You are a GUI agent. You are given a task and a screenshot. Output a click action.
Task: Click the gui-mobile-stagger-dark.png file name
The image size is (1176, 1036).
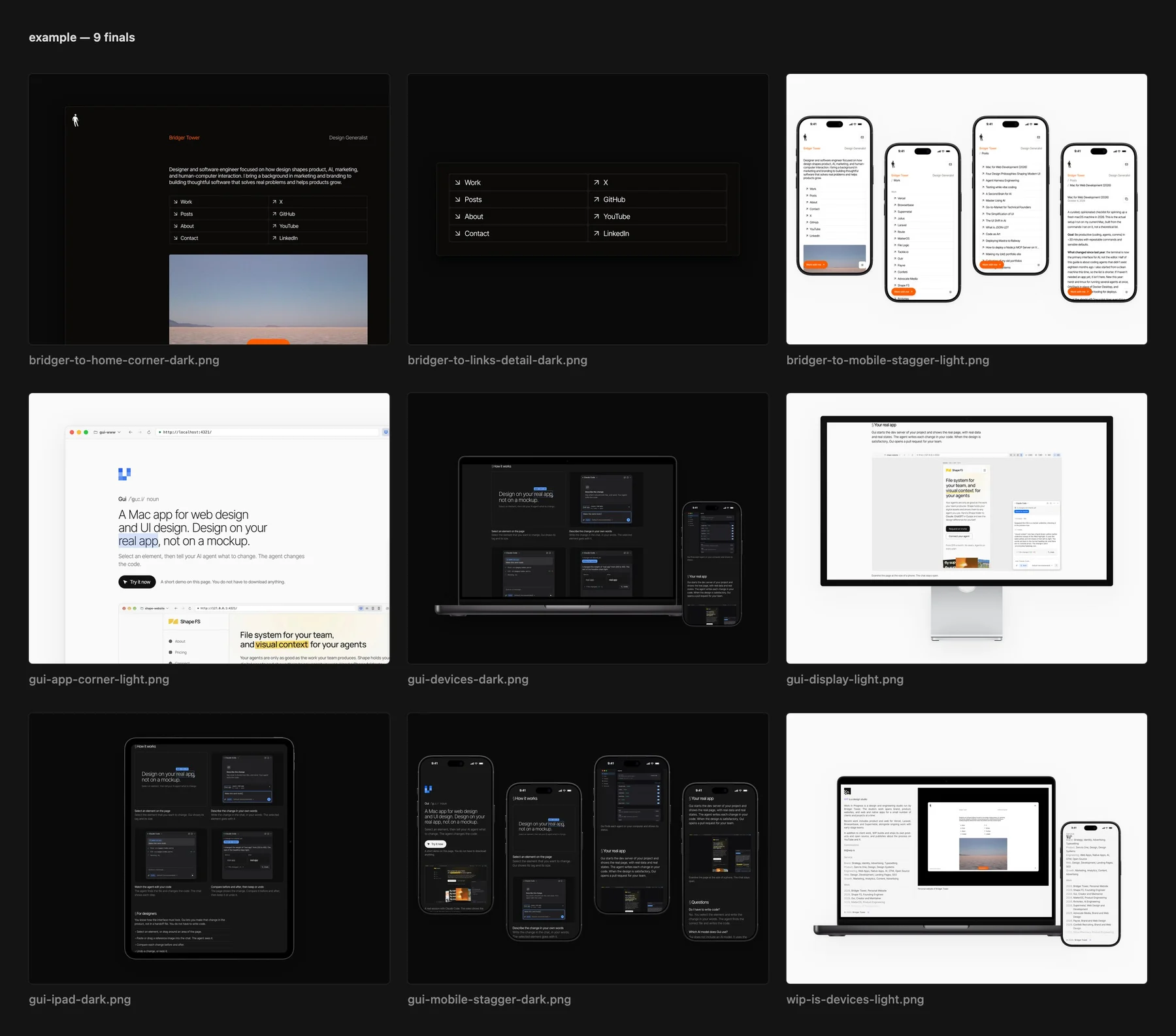pos(489,999)
